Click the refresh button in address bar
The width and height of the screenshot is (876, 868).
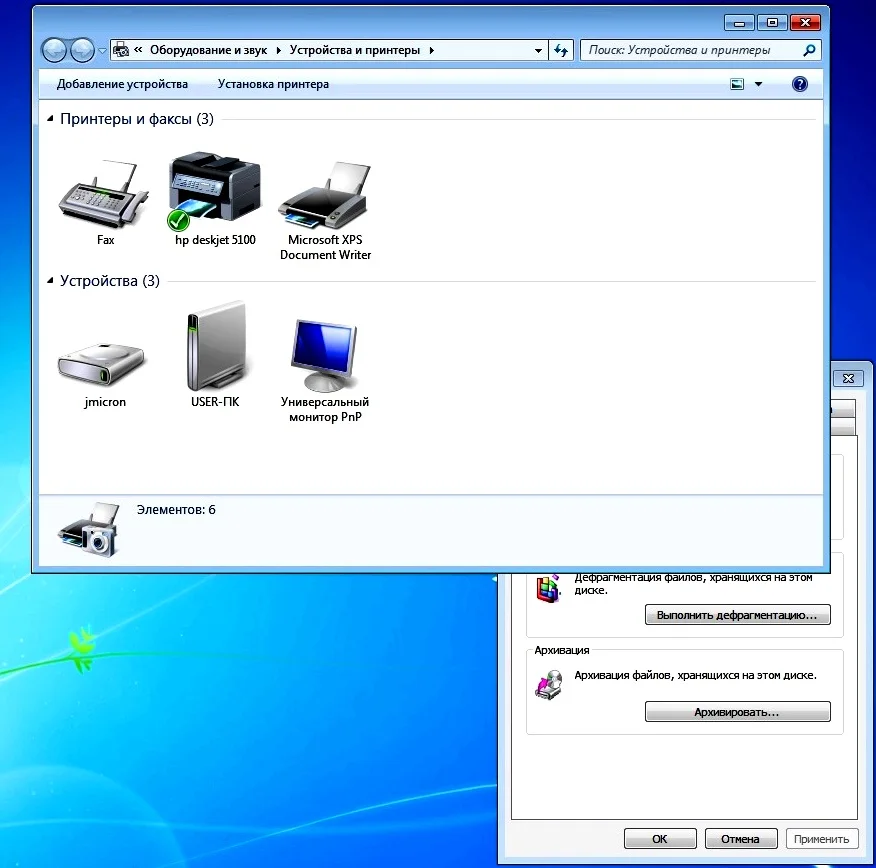tap(561, 51)
